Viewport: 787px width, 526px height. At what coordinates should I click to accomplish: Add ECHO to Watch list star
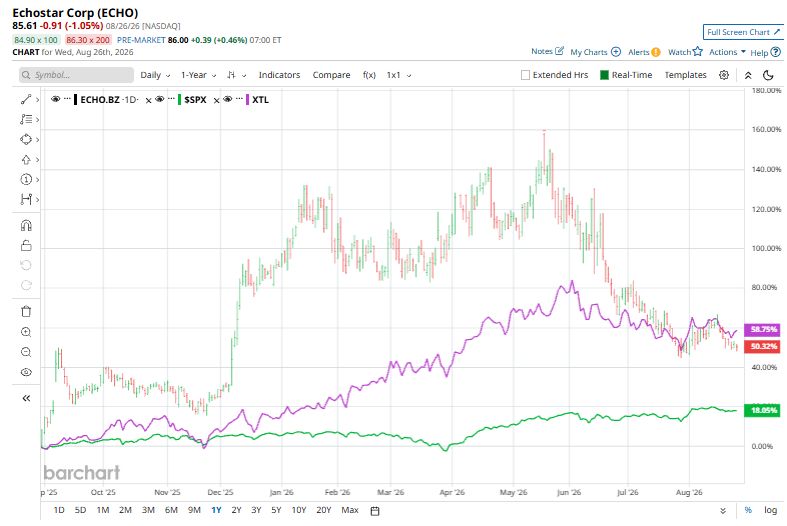coord(698,51)
